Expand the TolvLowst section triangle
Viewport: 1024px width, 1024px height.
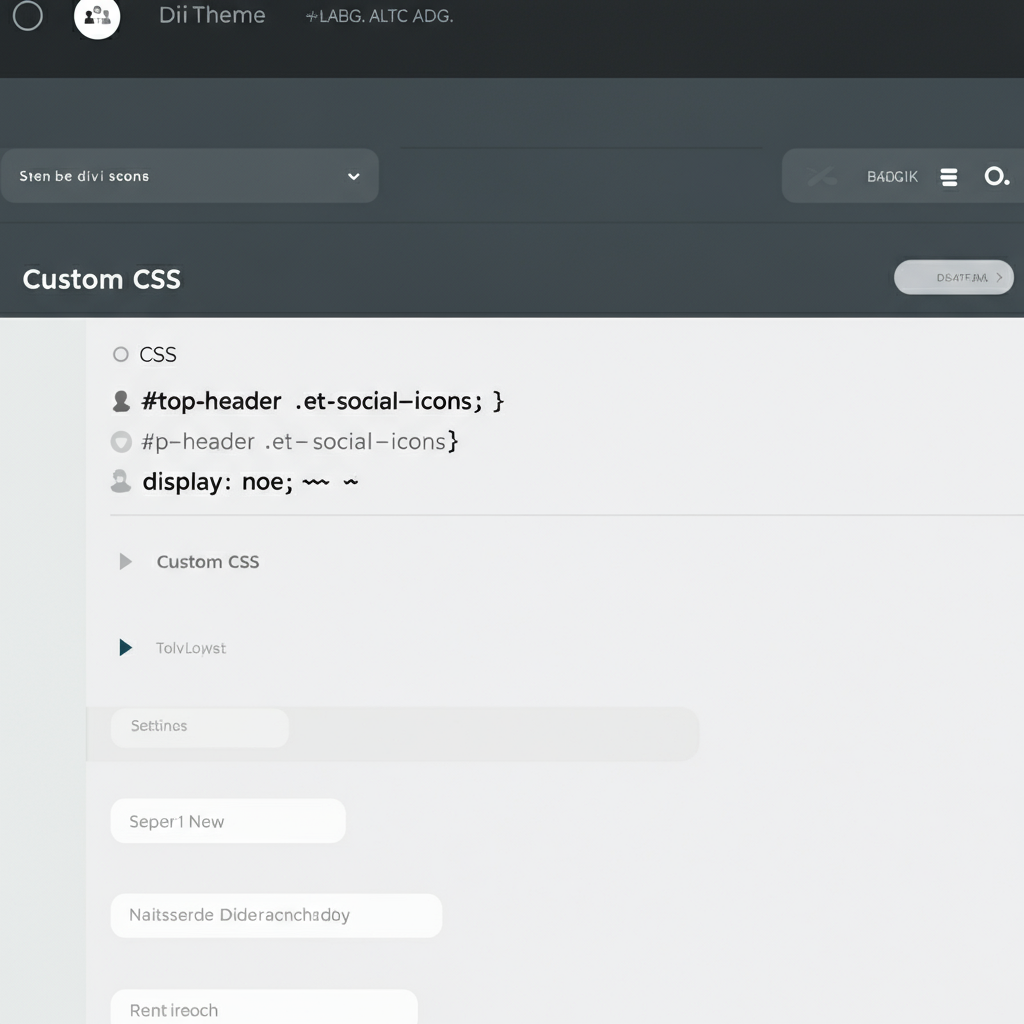coord(125,648)
